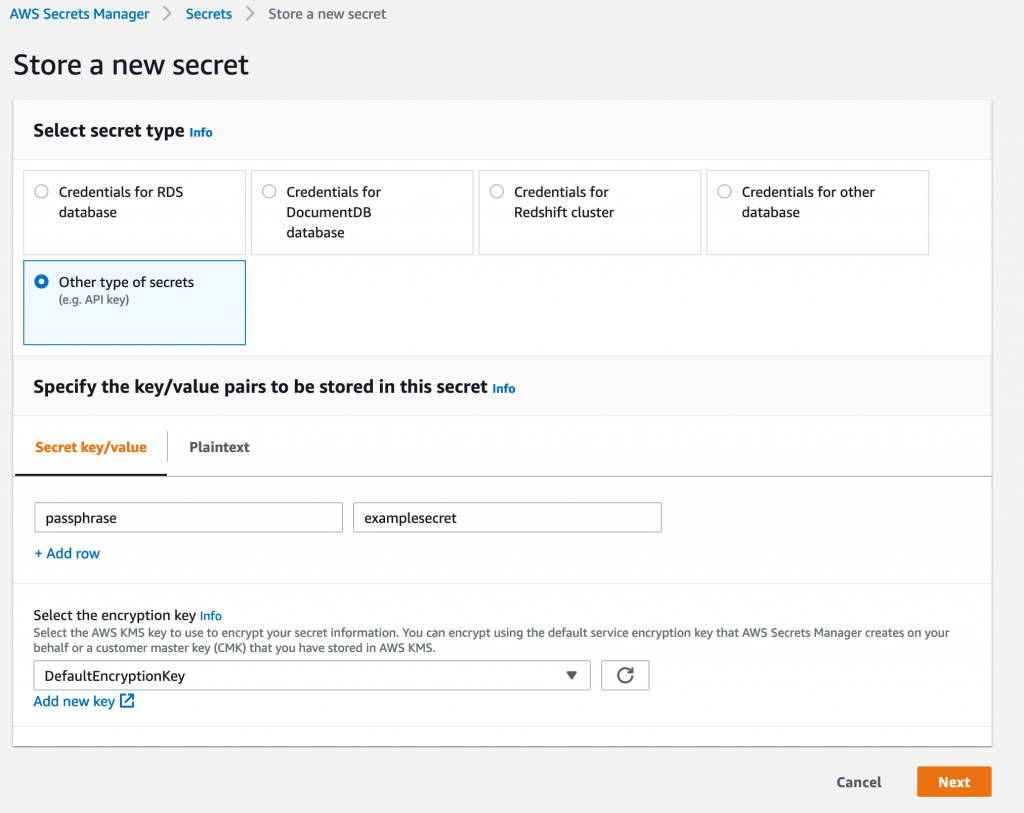This screenshot has width=1024, height=813.
Task: Open Add new key in KMS
Action: click(x=75, y=701)
